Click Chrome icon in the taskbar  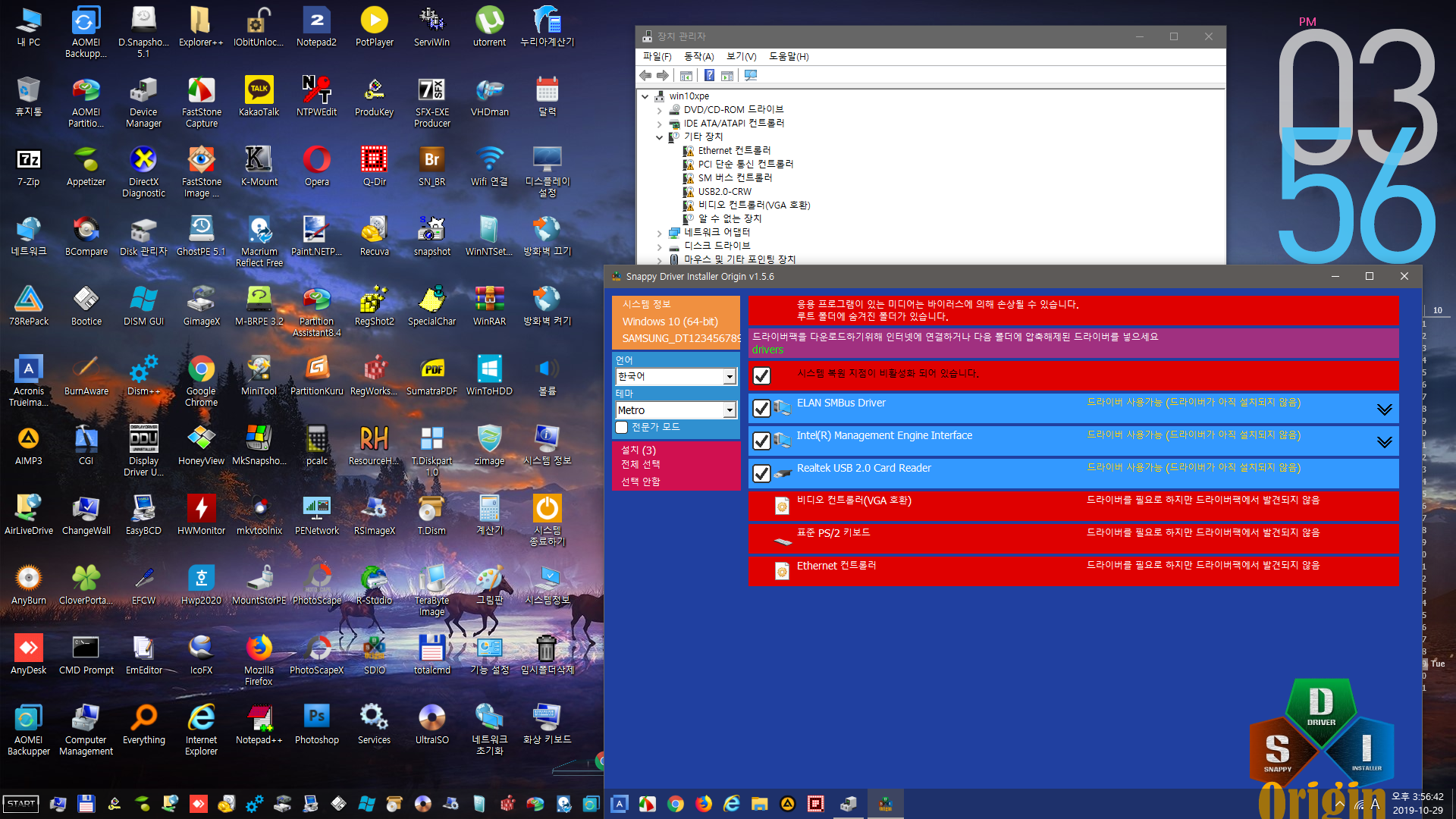[x=676, y=804]
